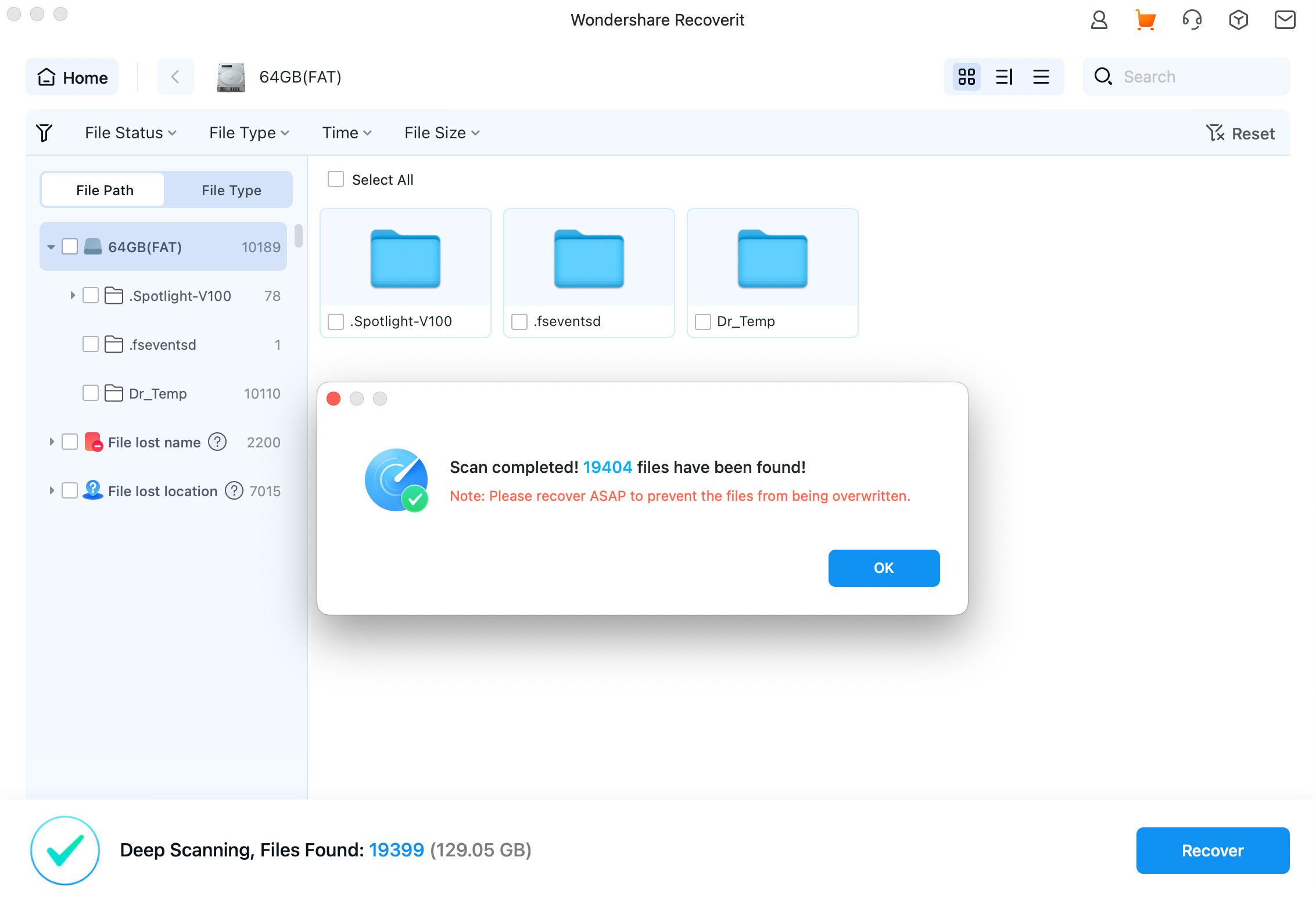This screenshot has height=900, width=1316.
Task: Open the Time filter dropdown
Action: (x=347, y=133)
